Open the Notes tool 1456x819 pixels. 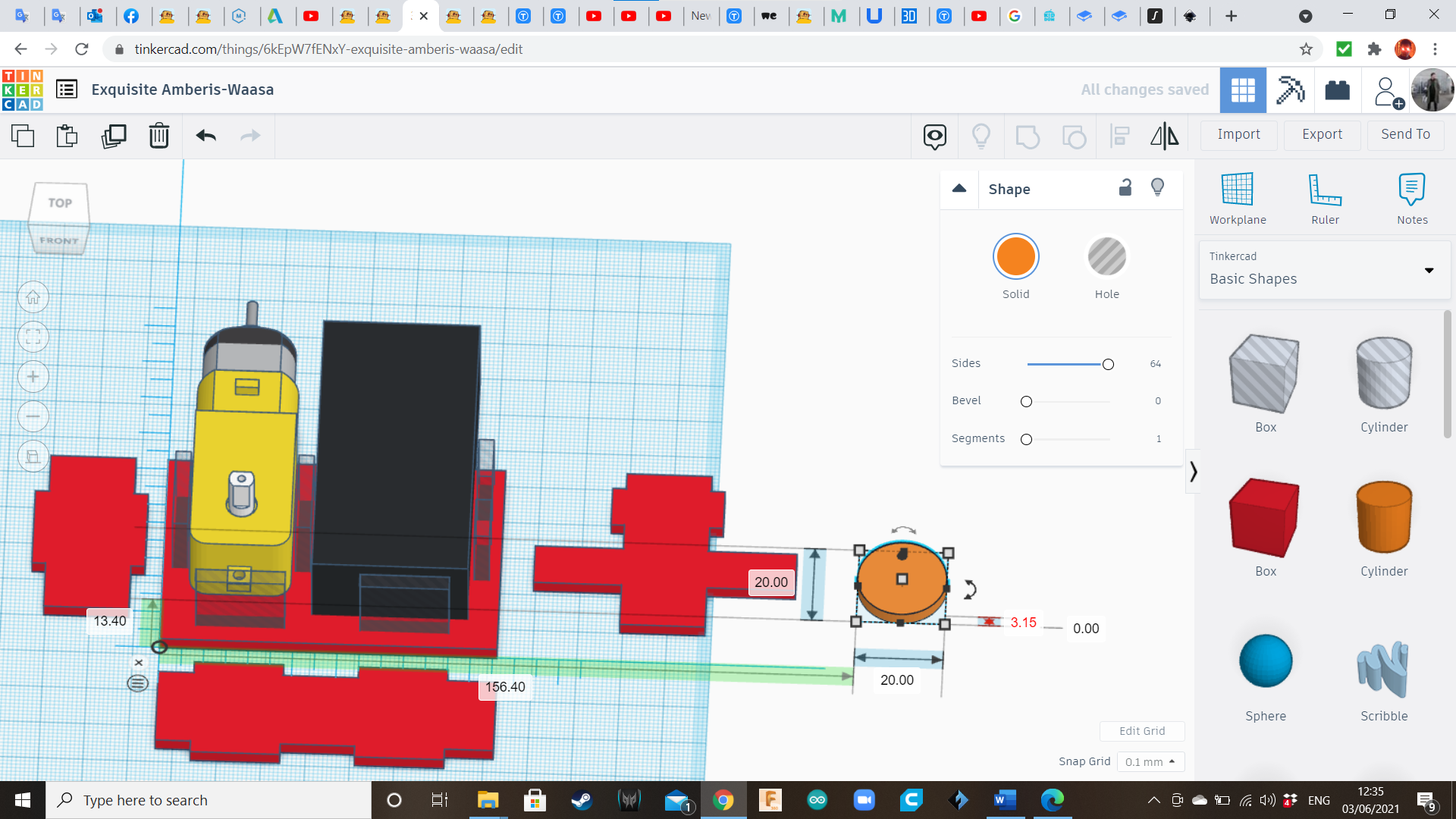pos(1412,197)
